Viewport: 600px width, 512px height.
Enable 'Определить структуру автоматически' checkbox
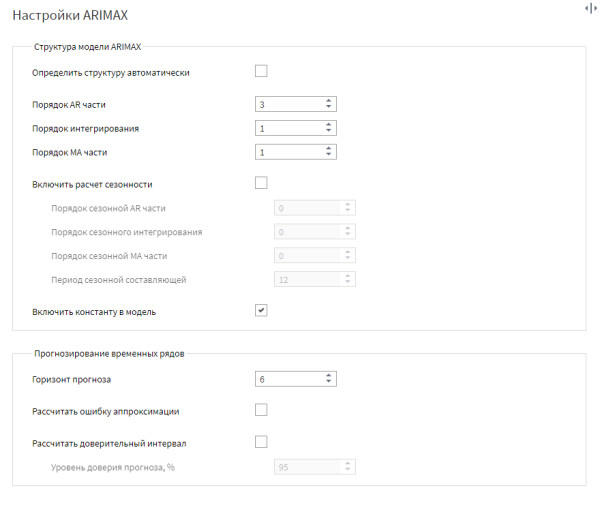[x=261, y=71]
